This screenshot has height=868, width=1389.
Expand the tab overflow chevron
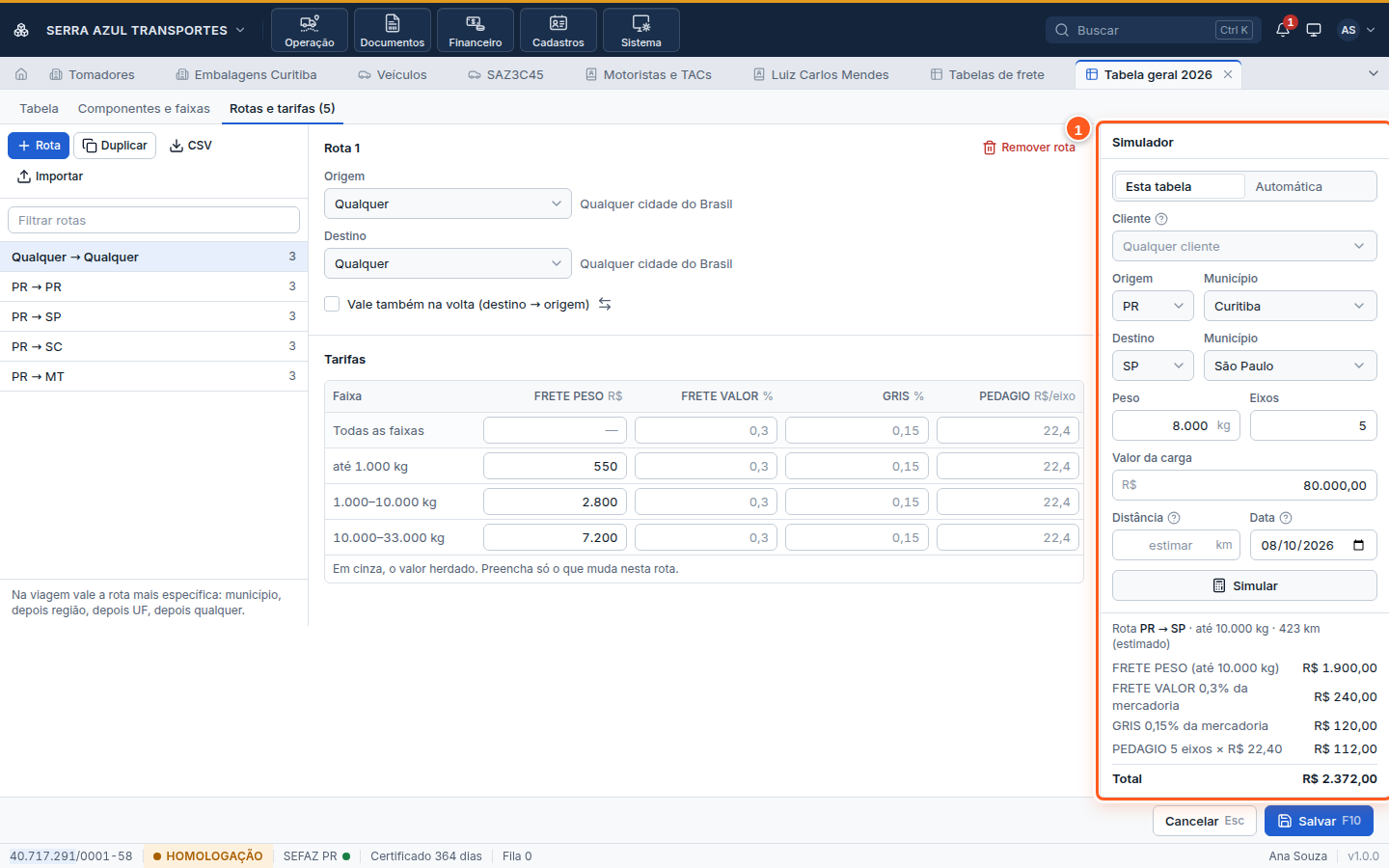point(1374,73)
